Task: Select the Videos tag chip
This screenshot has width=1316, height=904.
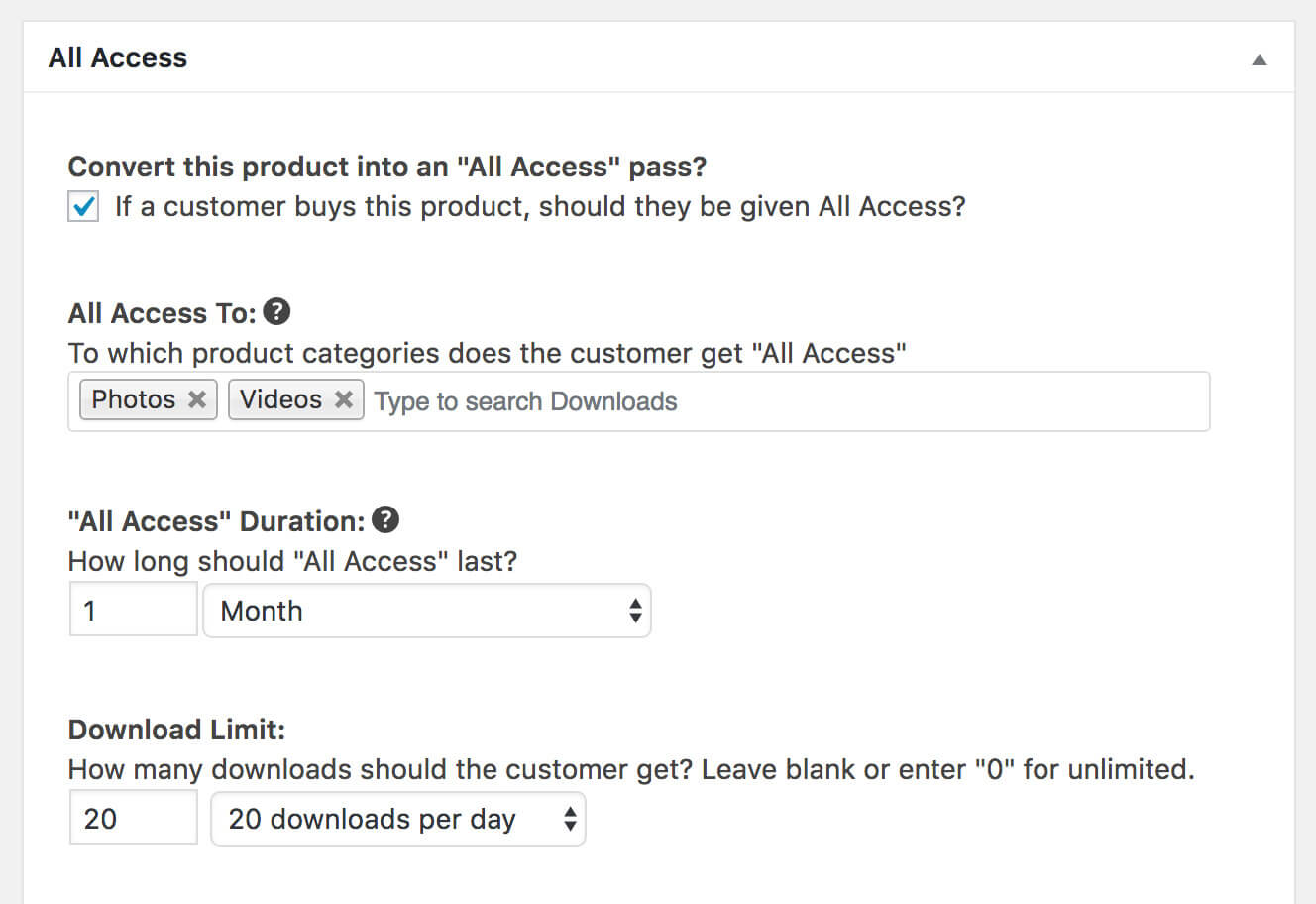Action: coord(280,399)
